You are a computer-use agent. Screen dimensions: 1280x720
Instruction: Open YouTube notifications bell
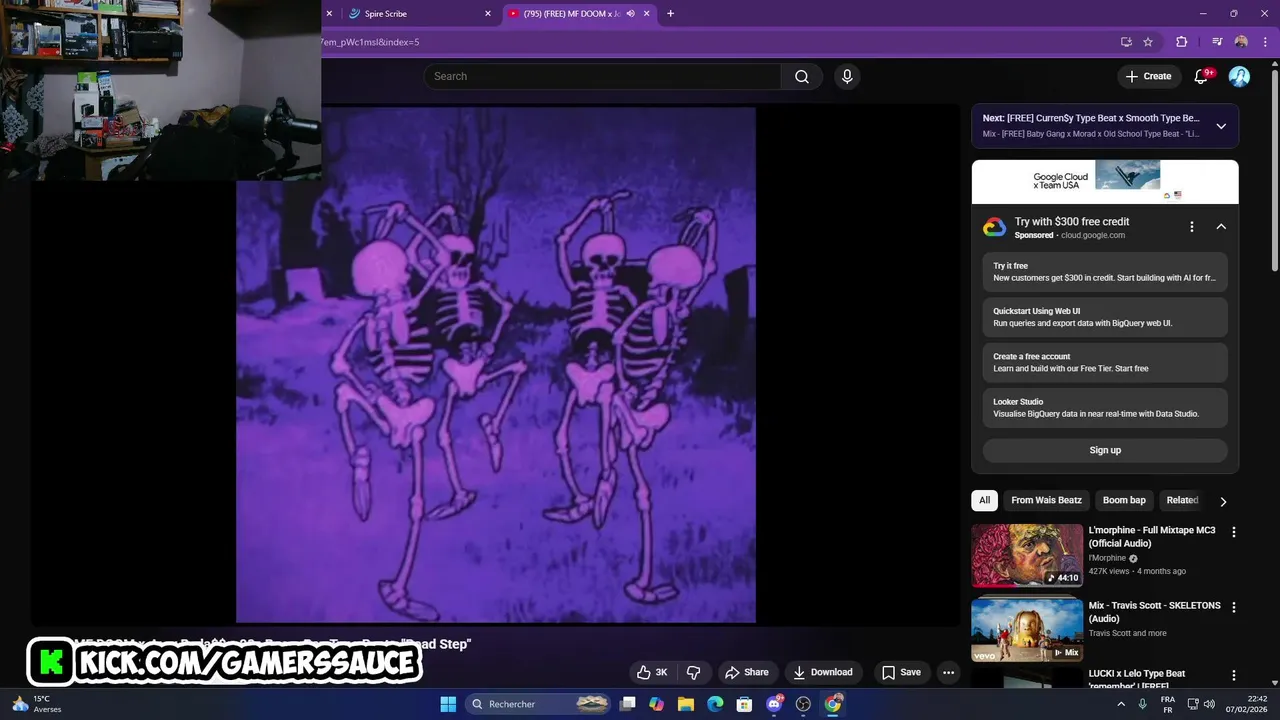pyautogui.click(x=1202, y=76)
